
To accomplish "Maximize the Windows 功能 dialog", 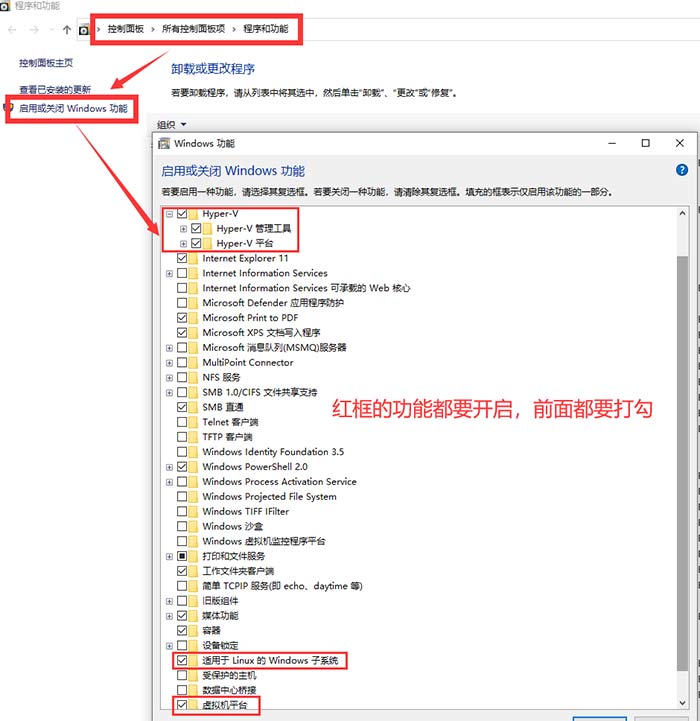I will [x=645, y=143].
